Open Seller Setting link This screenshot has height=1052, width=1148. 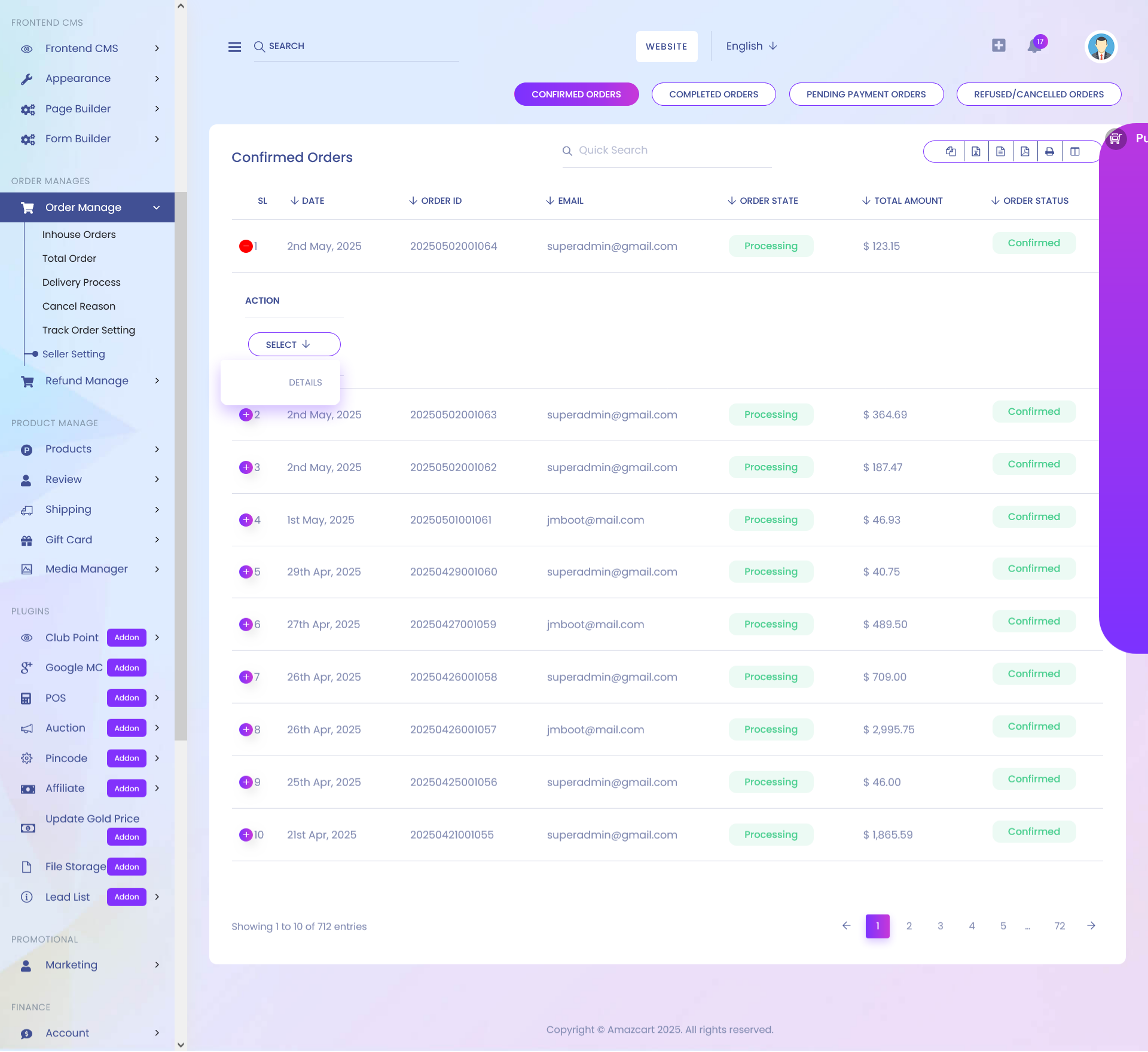click(x=74, y=354)
